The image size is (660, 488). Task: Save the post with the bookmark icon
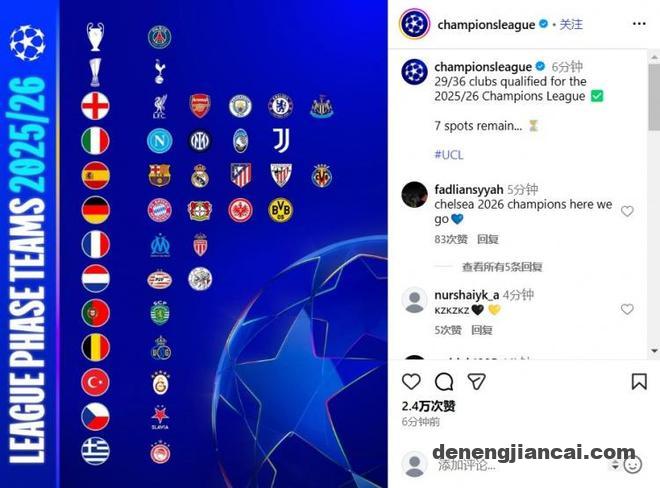[x=639, y=381]
